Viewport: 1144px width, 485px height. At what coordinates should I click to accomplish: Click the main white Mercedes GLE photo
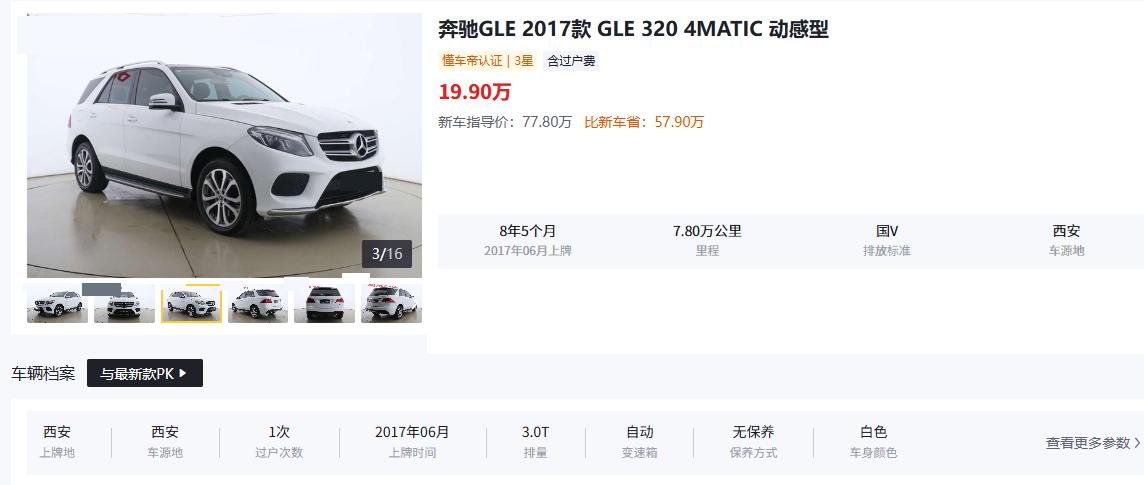[224, 145]
